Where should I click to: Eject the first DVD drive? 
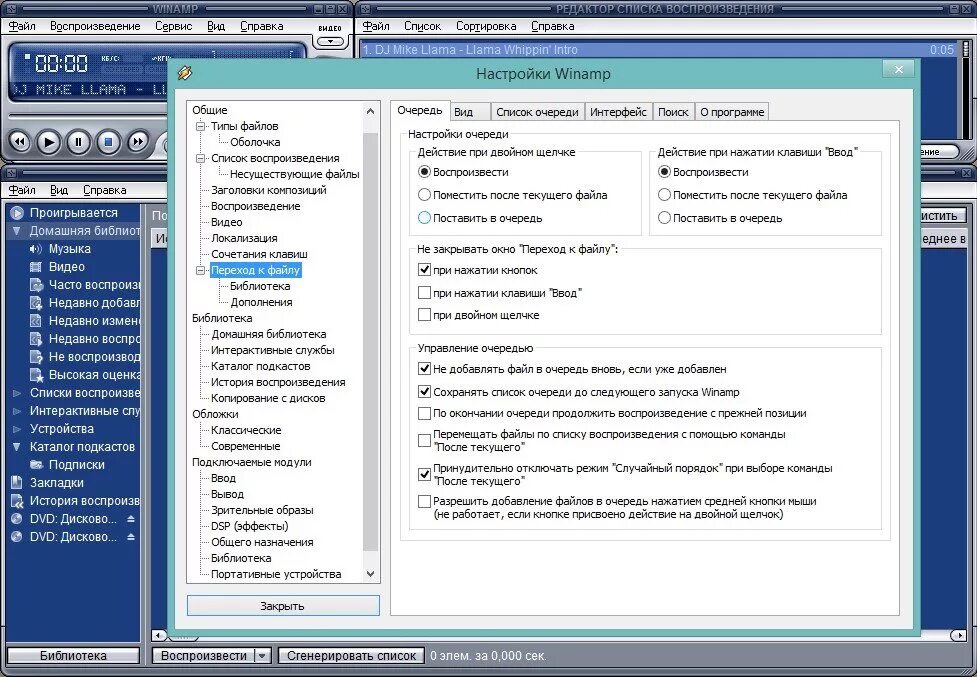tap(131, 519)
